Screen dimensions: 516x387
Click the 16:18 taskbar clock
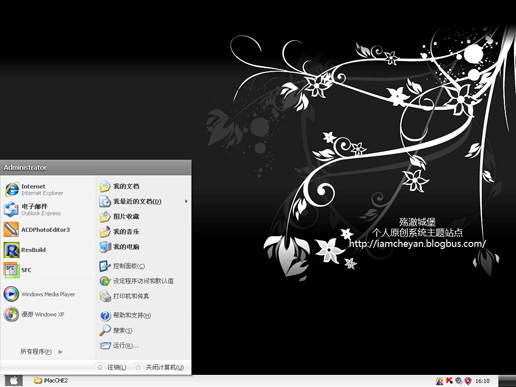[482, 380]
